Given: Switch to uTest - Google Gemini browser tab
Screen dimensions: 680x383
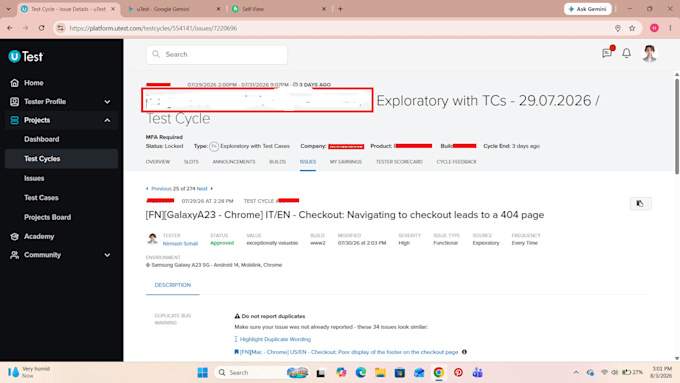Looking at the screenshot, I should click(x=173, y=9).
